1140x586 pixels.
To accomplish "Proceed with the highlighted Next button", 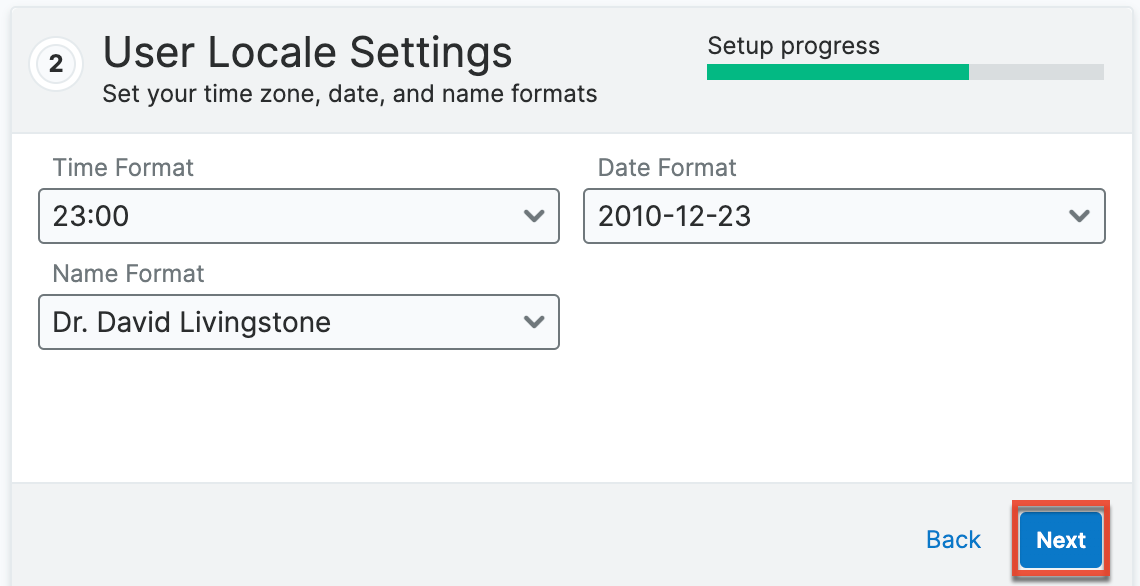I will [1061, 539].
